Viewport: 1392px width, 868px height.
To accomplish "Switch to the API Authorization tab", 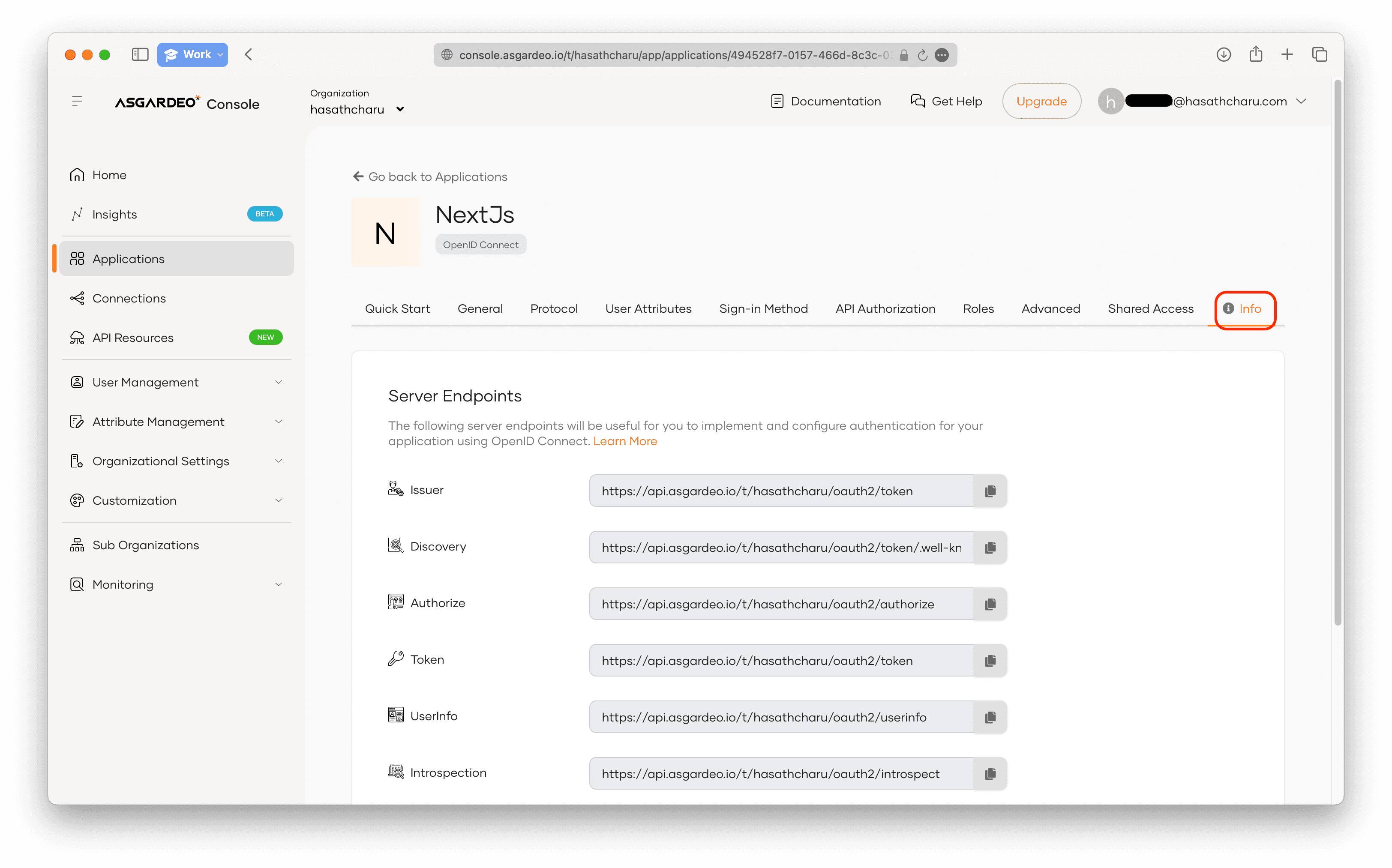I will tap(885, 309).
